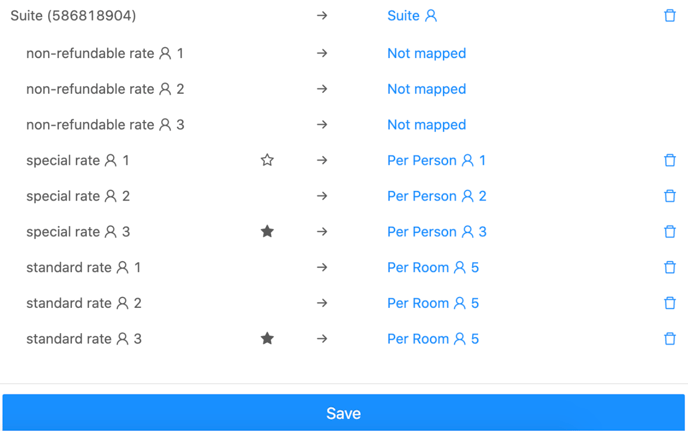Image resolution: width=688 pixels, height=434 pixels.
Task: Toggle the outline star on special rate 1
Action: (x=267, y=160)
